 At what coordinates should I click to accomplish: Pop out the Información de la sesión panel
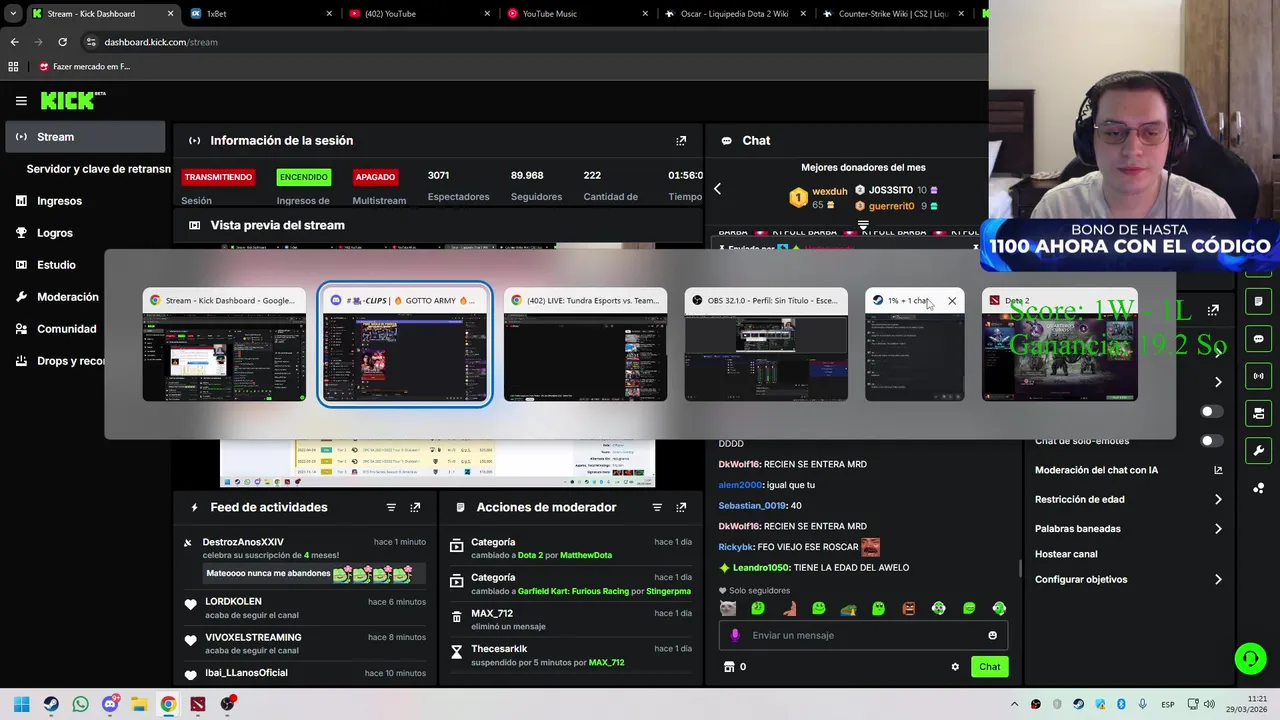(x=681, y=141)
